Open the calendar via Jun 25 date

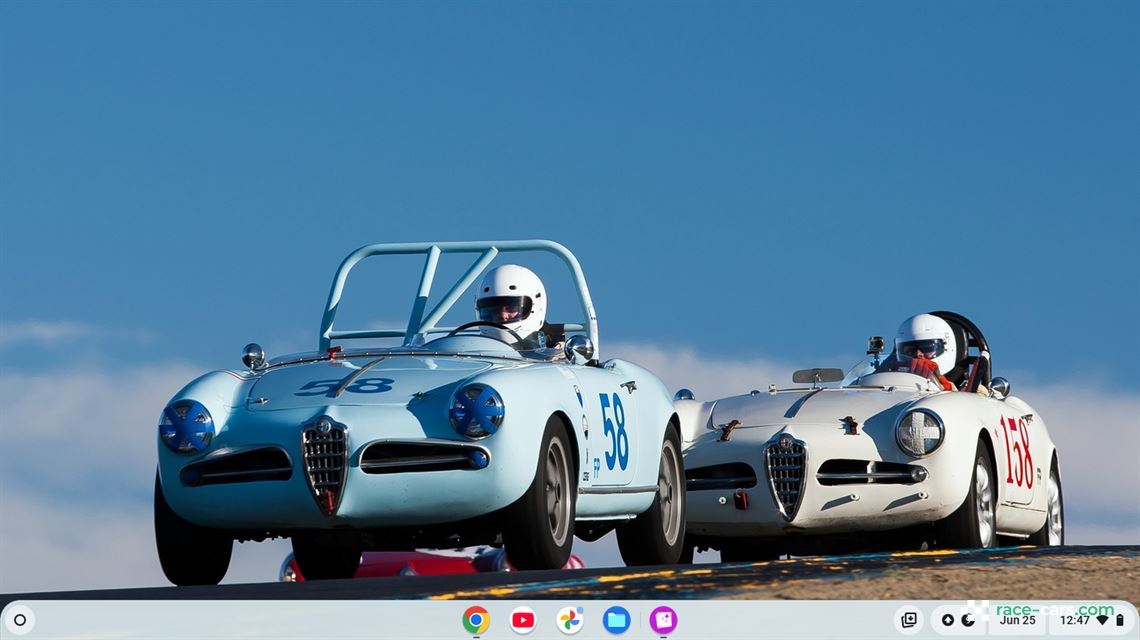(1017, 620)
